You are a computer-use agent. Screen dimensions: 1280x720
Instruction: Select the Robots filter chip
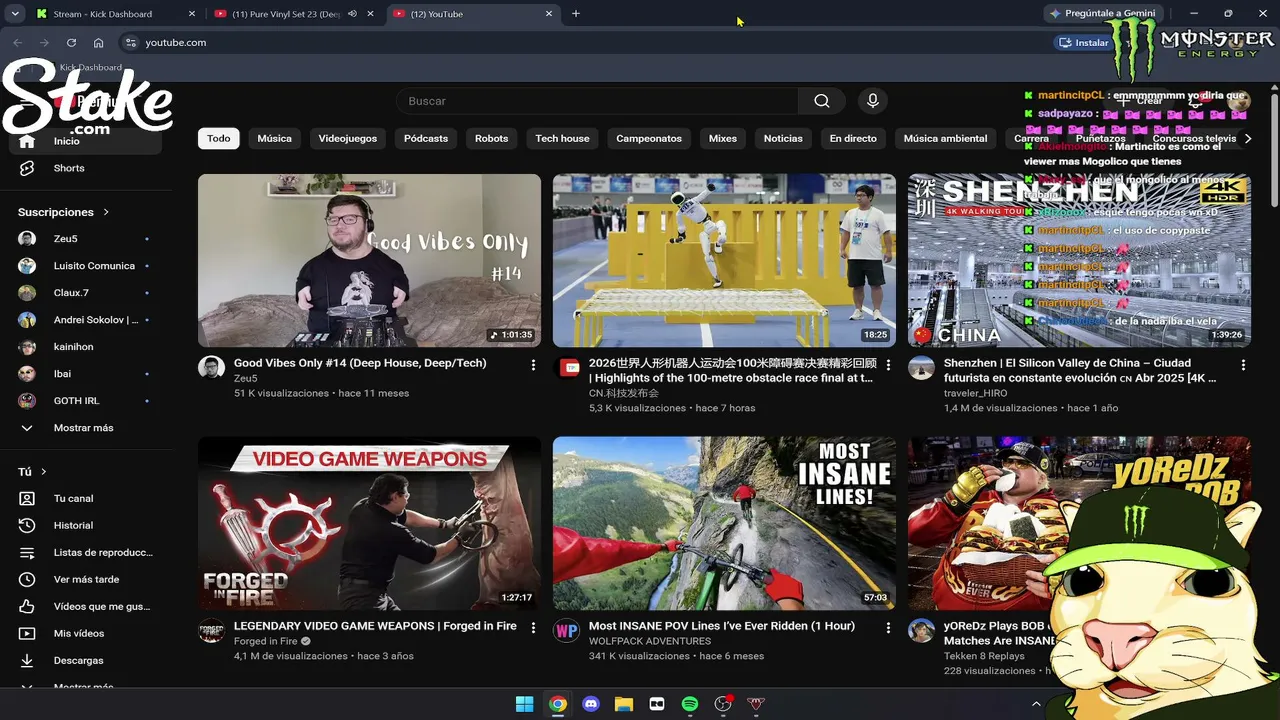pyautogui.click(x=491, y=139)
